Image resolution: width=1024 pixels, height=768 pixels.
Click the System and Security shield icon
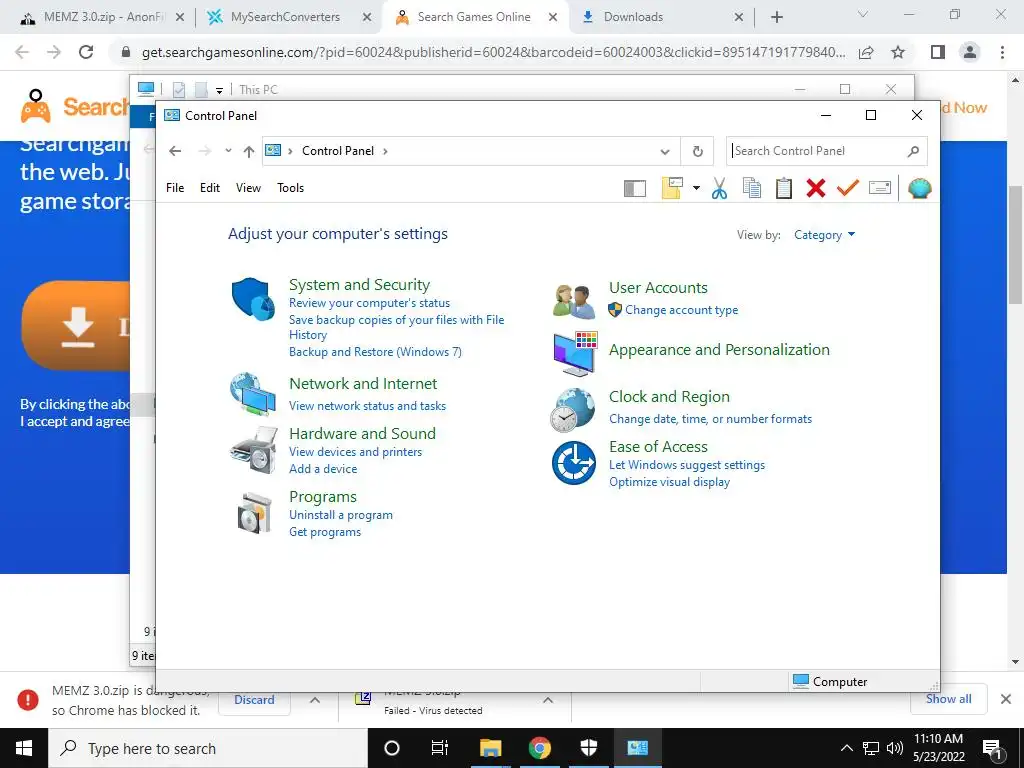point(253,299)
